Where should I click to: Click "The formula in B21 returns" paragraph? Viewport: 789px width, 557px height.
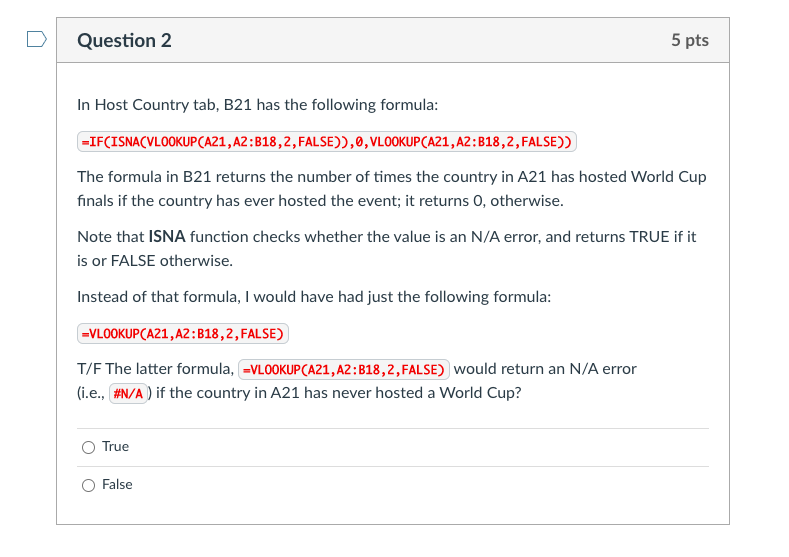tap(391, 189)
